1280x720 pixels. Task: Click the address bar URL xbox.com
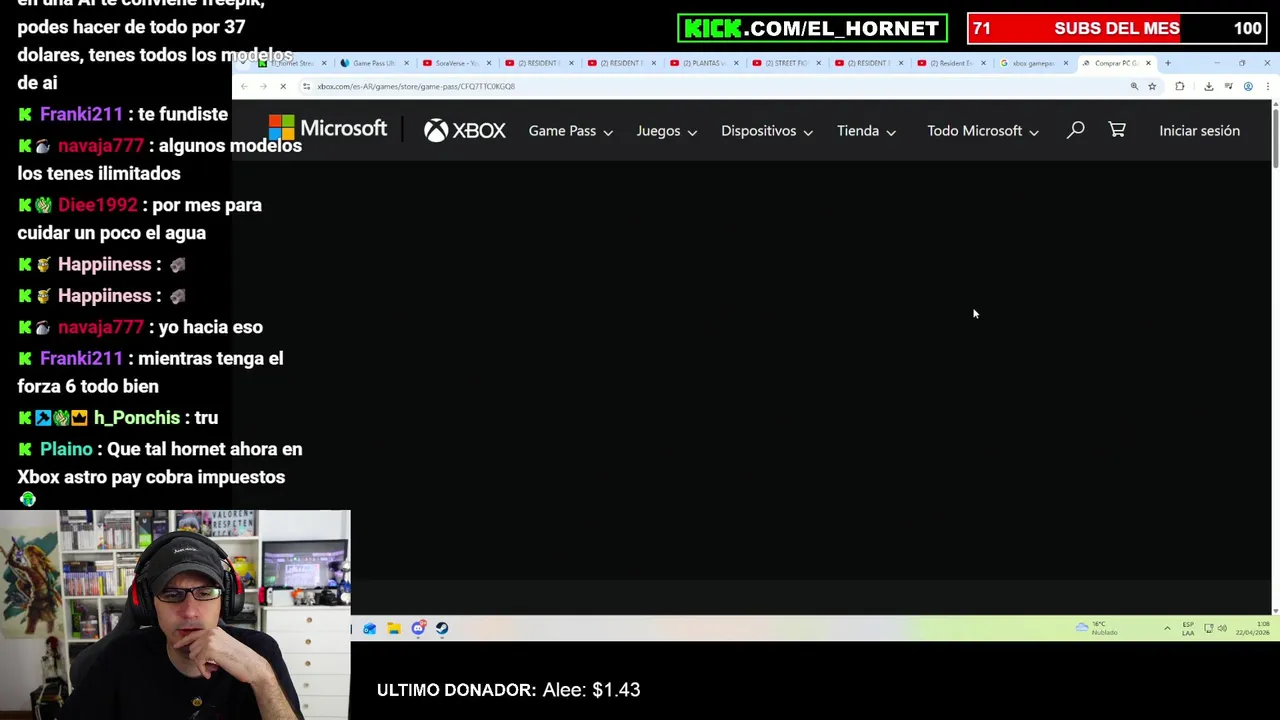point(416,86)
